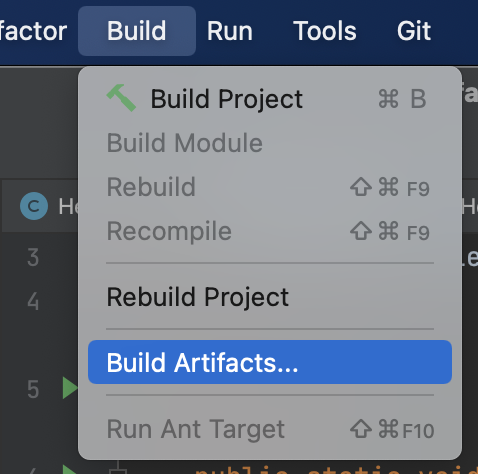Viewport: 478px width, 474px height.
Task: Click the green run gutter arrow on line 5
Action: [x=70, y=388]
